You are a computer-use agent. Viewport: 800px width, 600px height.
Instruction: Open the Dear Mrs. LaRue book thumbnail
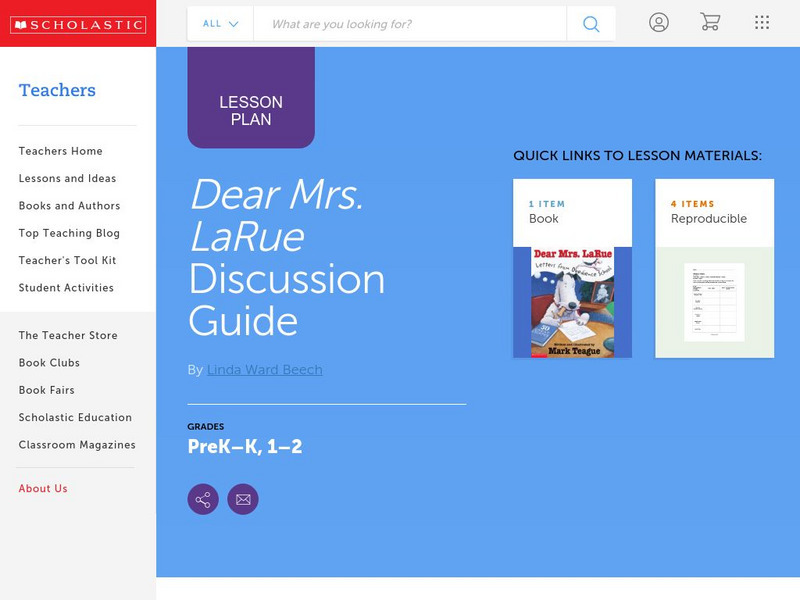pyautogui.click(x=571, y=297)
